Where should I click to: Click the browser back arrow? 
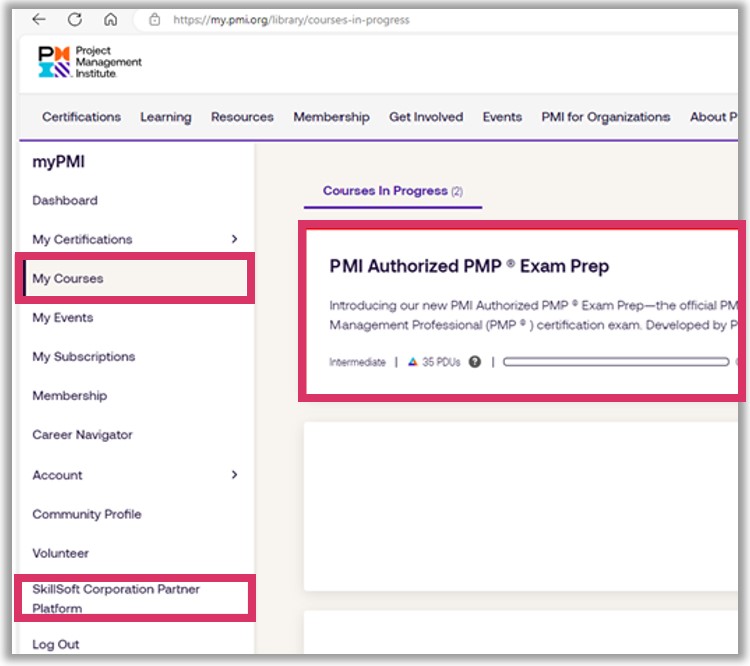coord(39,20)
